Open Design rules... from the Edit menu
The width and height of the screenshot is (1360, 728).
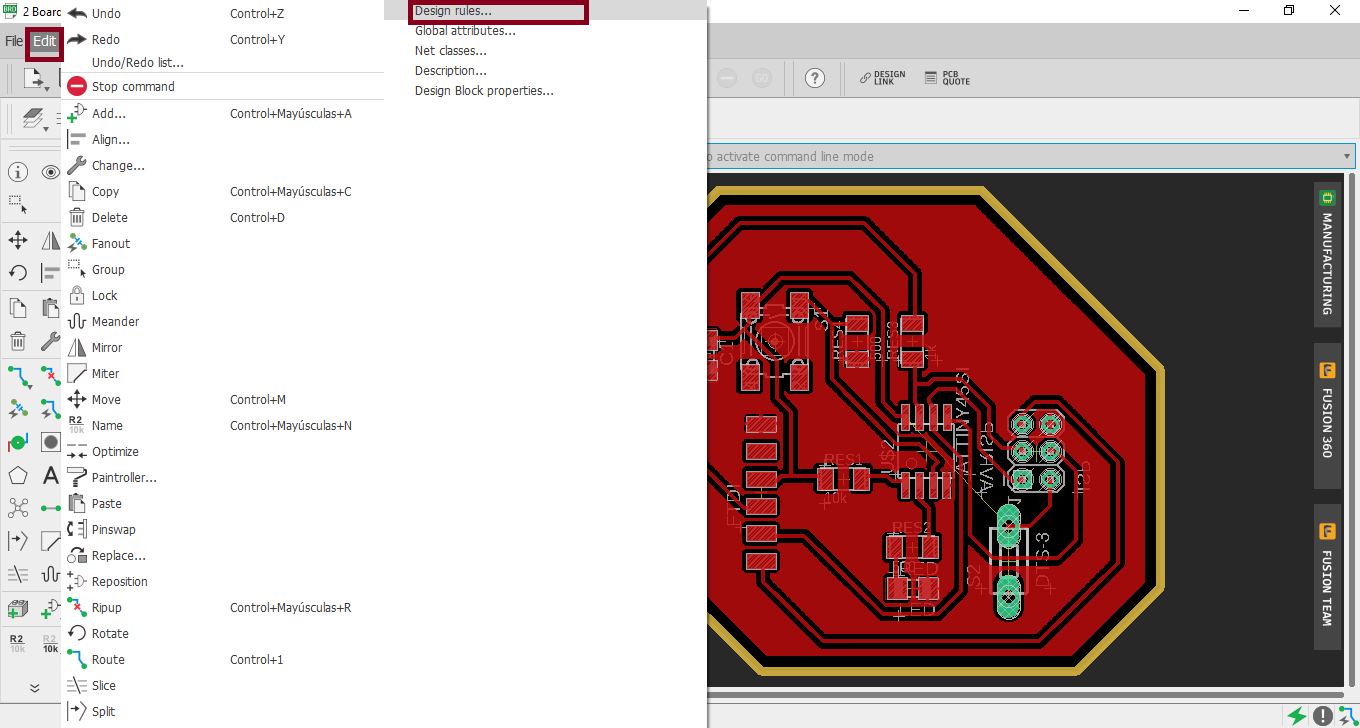[x=546, y=11]
